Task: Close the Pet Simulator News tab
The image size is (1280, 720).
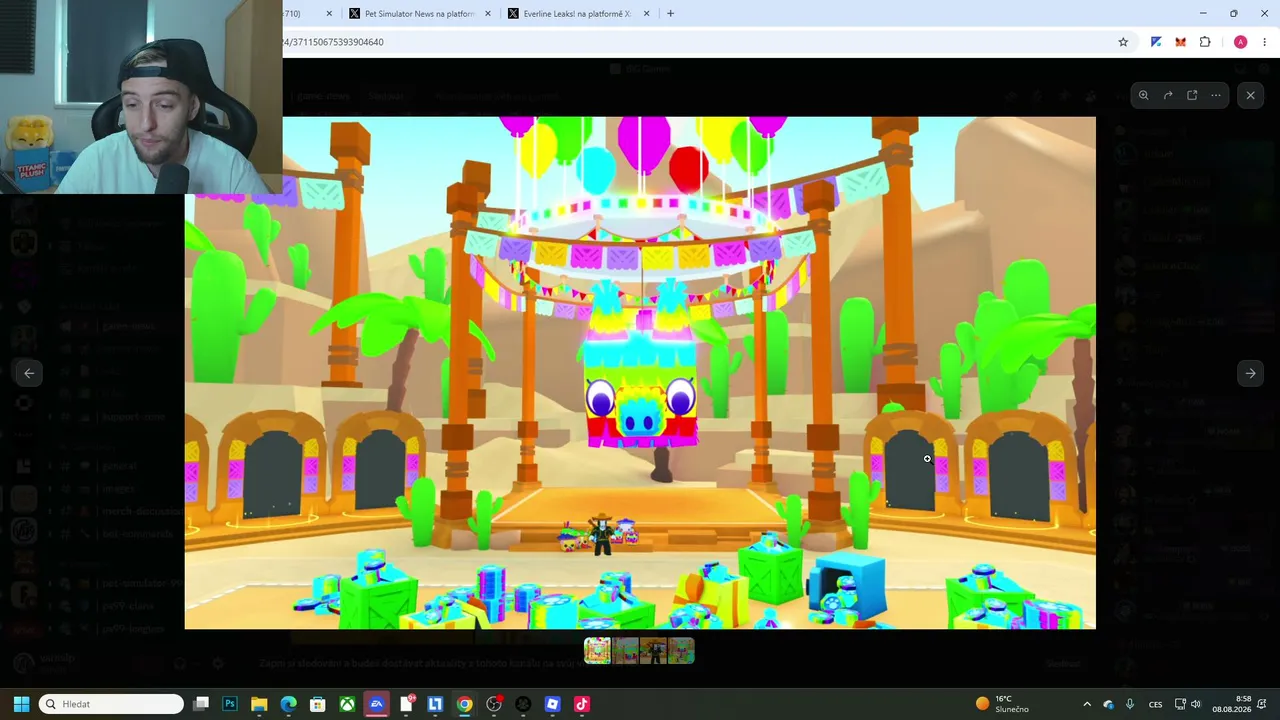Action: pos(488,14)
